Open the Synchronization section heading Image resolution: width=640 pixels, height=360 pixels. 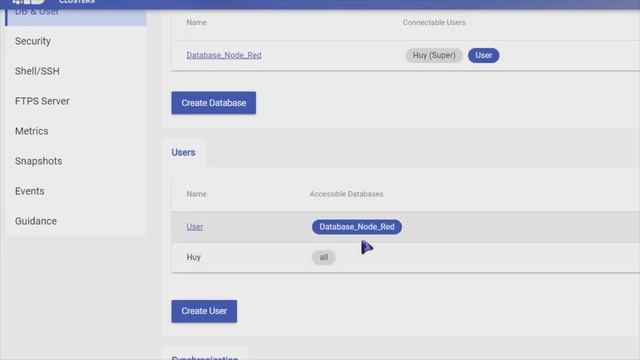coord(204,357)
